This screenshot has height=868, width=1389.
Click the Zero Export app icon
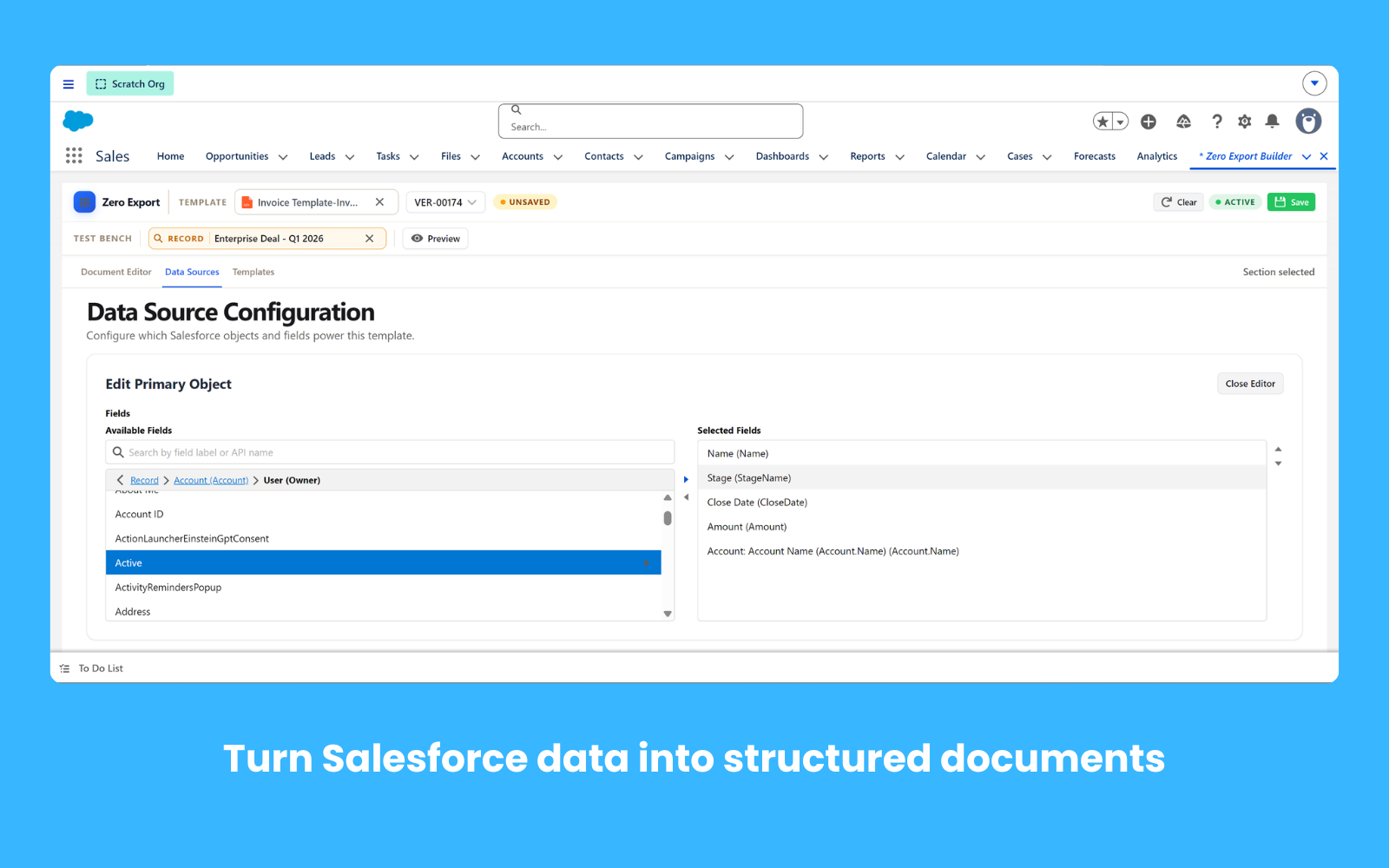(x=84, y=202)
